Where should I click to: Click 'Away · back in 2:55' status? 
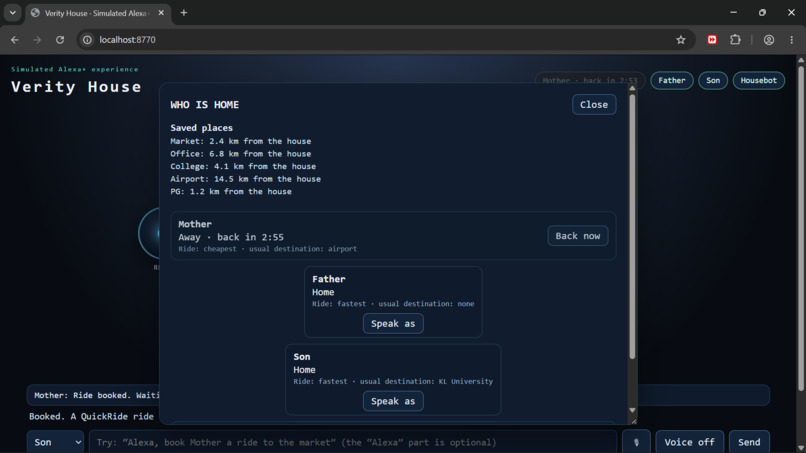pyautogui.click(x=231, y=237)
